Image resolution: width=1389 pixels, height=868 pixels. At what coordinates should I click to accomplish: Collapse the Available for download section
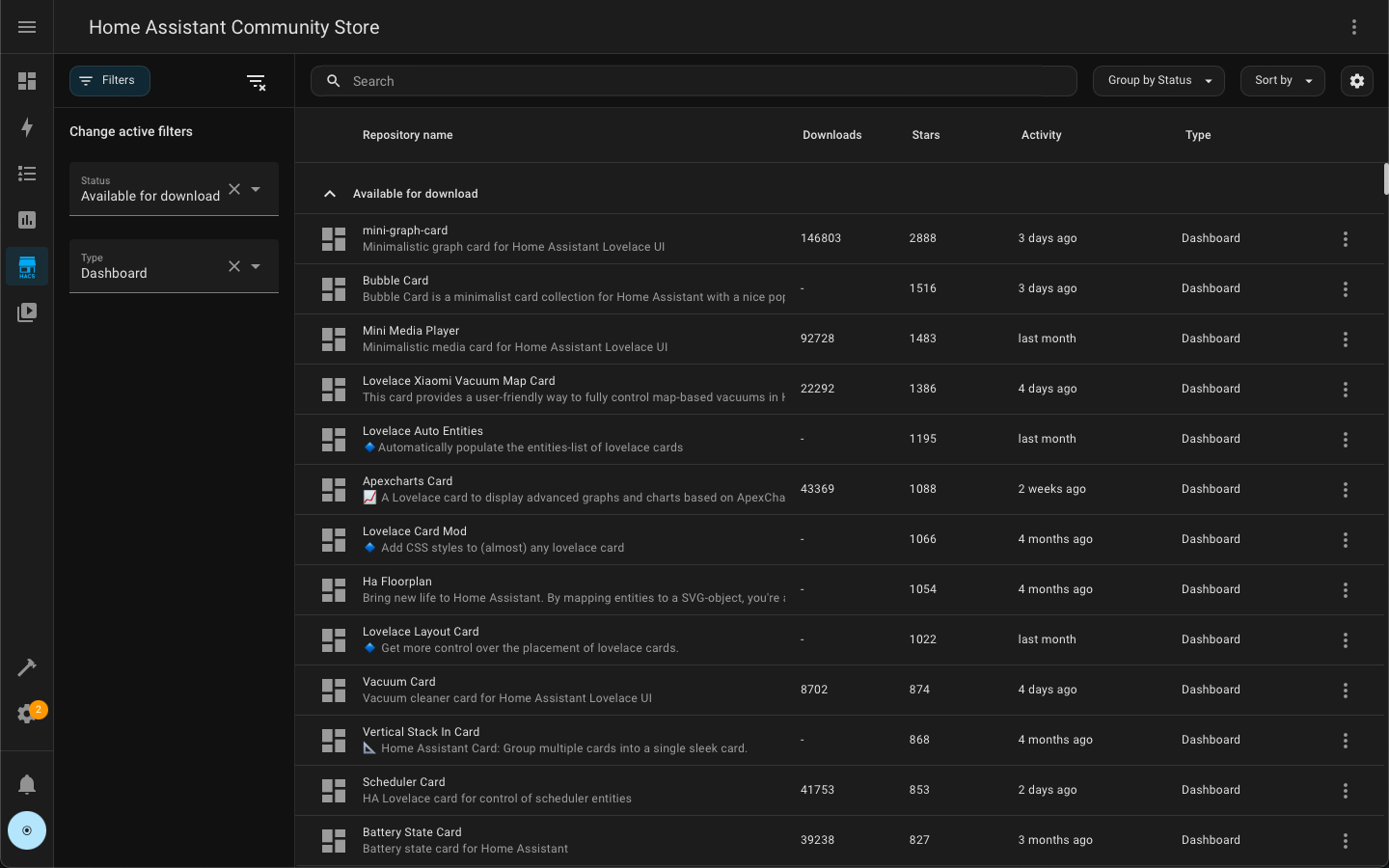(330, 193)
